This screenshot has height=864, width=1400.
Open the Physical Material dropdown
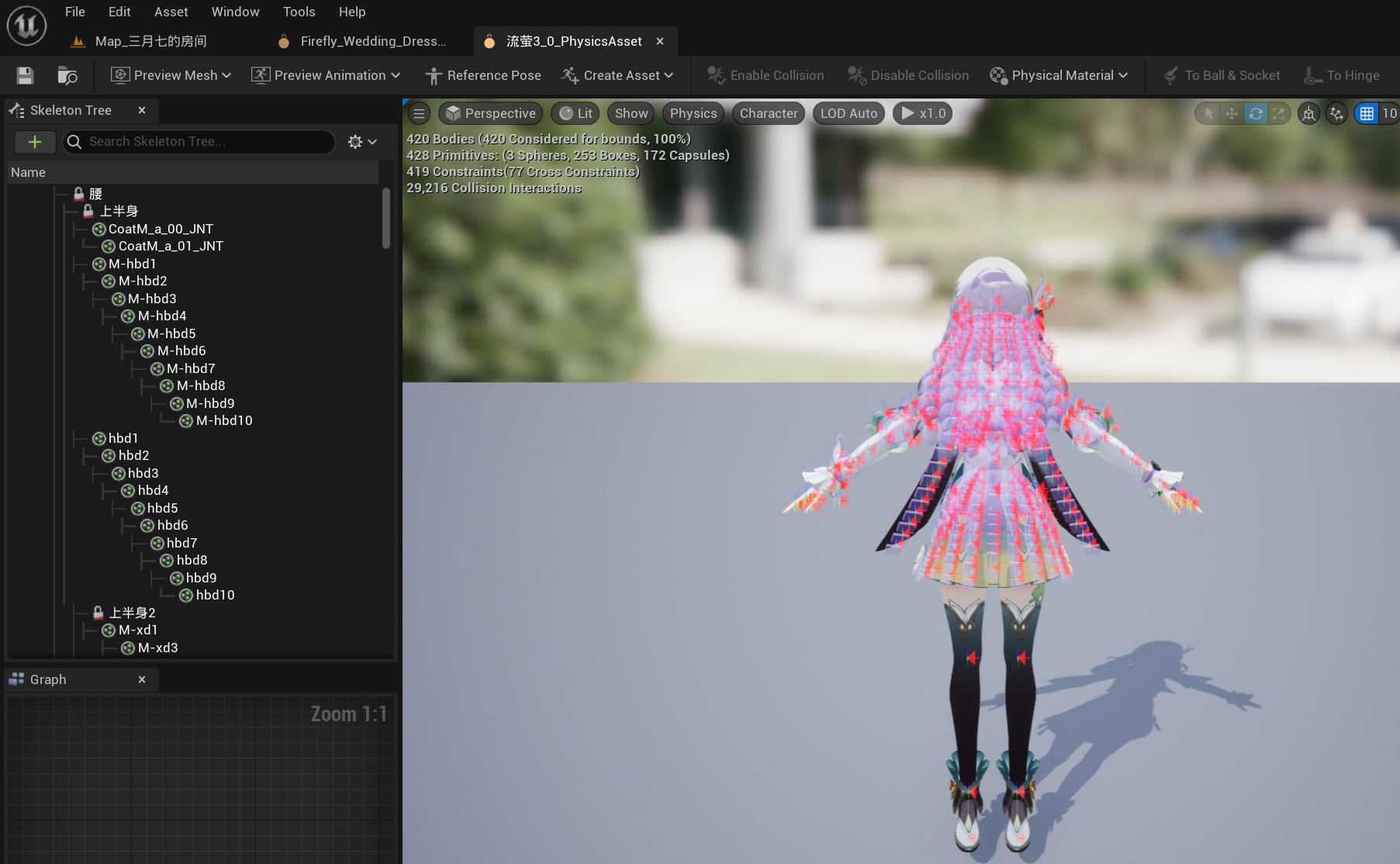click(x=1059, y=75)
